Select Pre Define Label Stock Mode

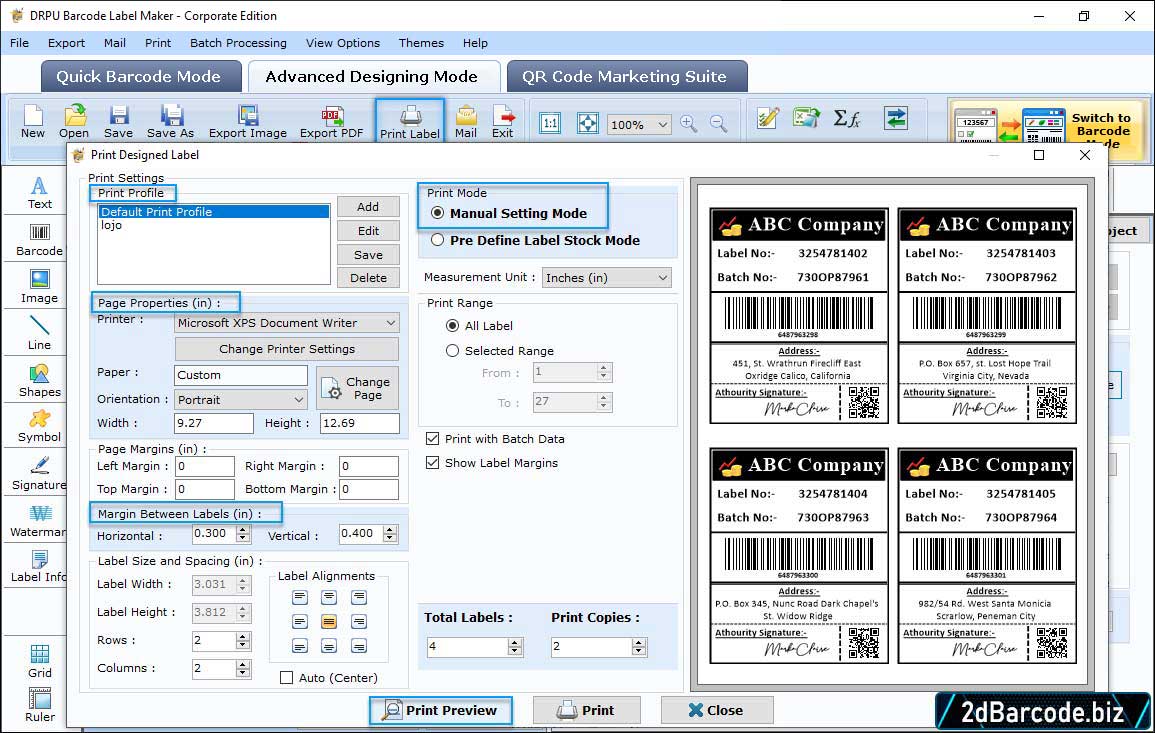(438, 240)
